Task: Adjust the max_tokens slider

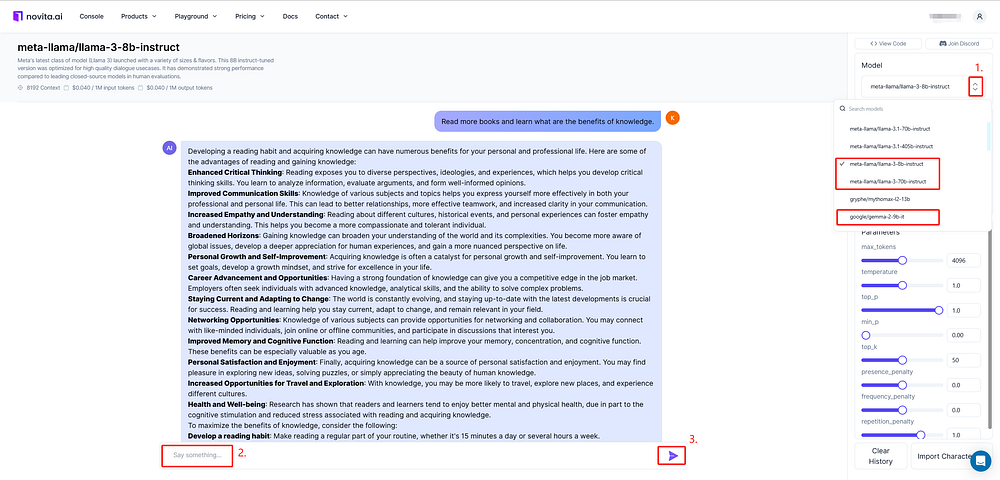Action: tap(902, 260)
